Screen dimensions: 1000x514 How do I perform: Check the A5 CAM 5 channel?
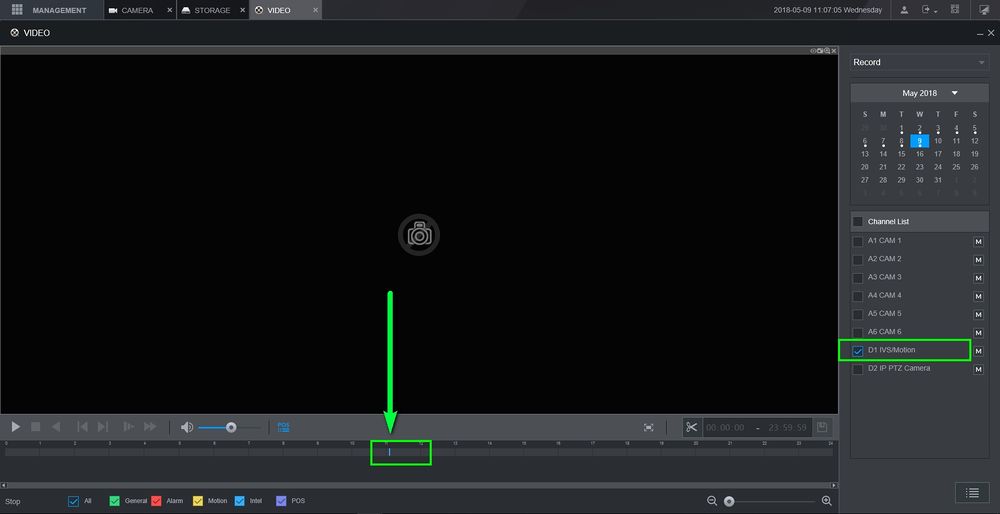(x=858, y=314)
